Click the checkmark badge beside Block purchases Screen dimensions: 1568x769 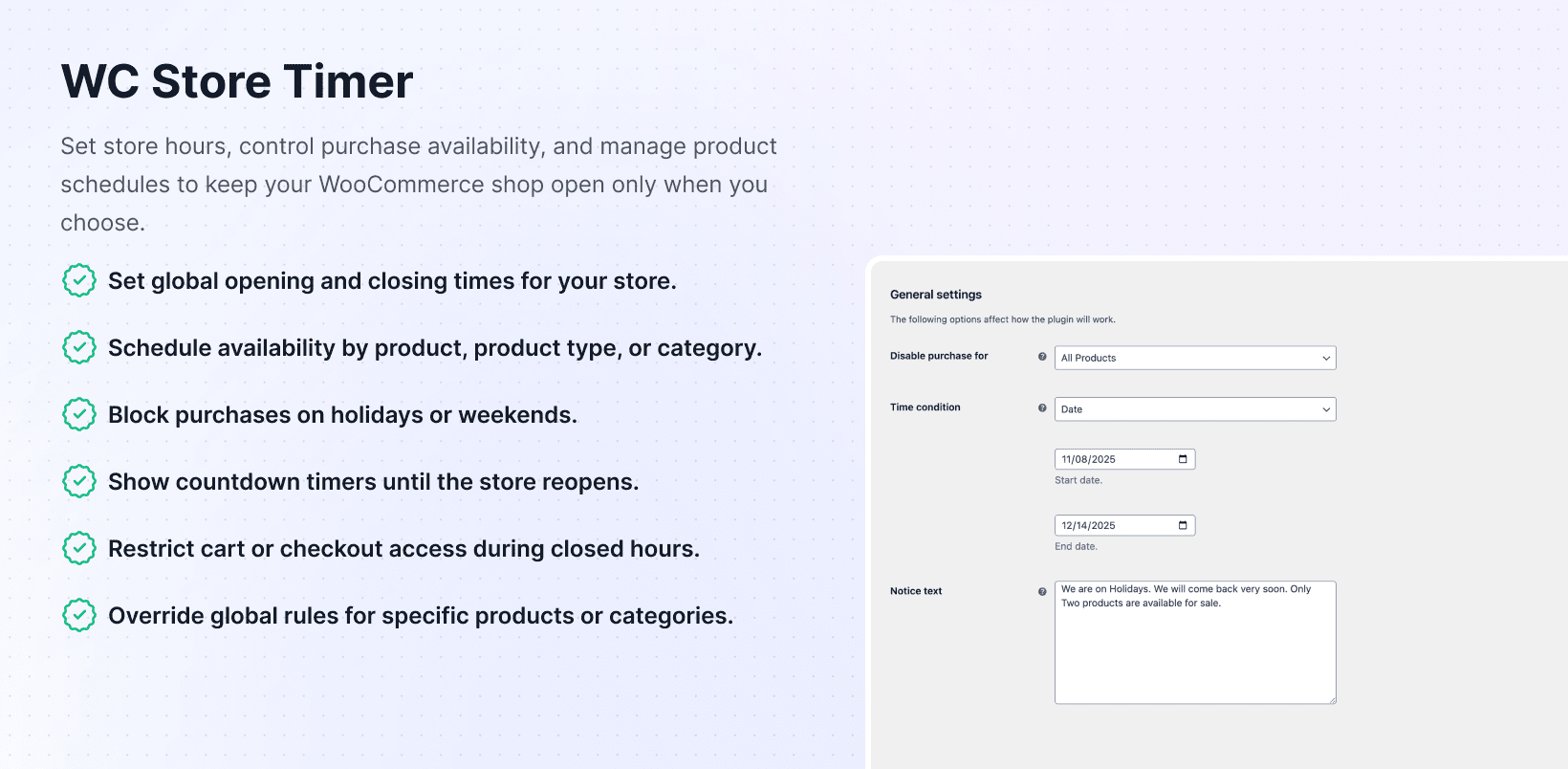(x=79, y=414)
